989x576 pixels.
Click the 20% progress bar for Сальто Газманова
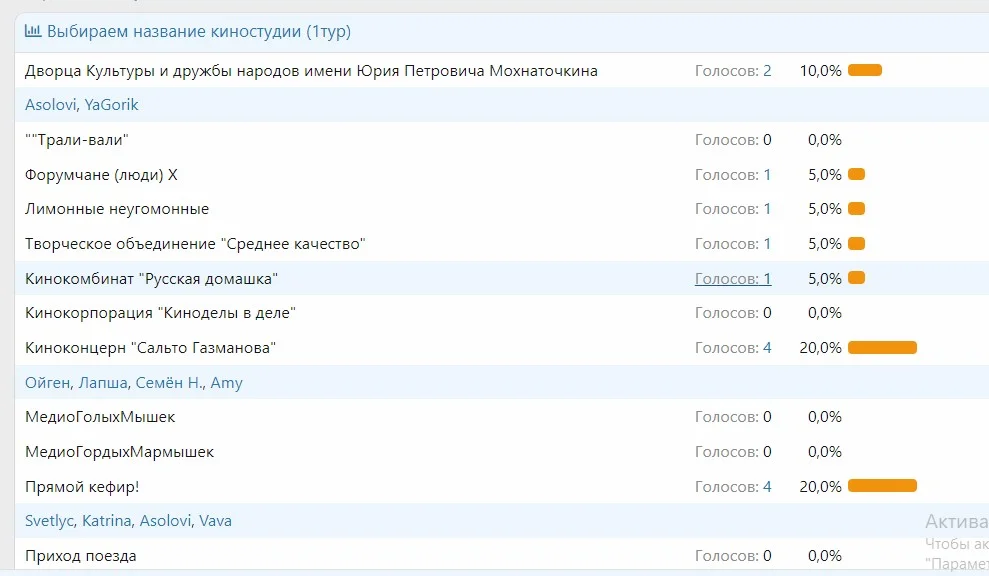pos(882,347)
